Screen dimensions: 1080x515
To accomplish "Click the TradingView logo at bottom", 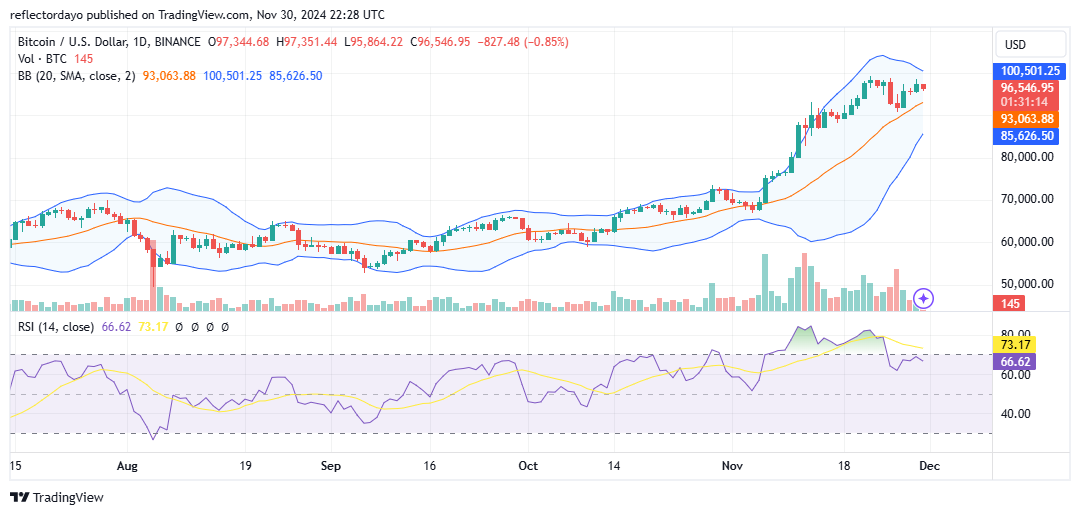I will click(x=56, y=497).
